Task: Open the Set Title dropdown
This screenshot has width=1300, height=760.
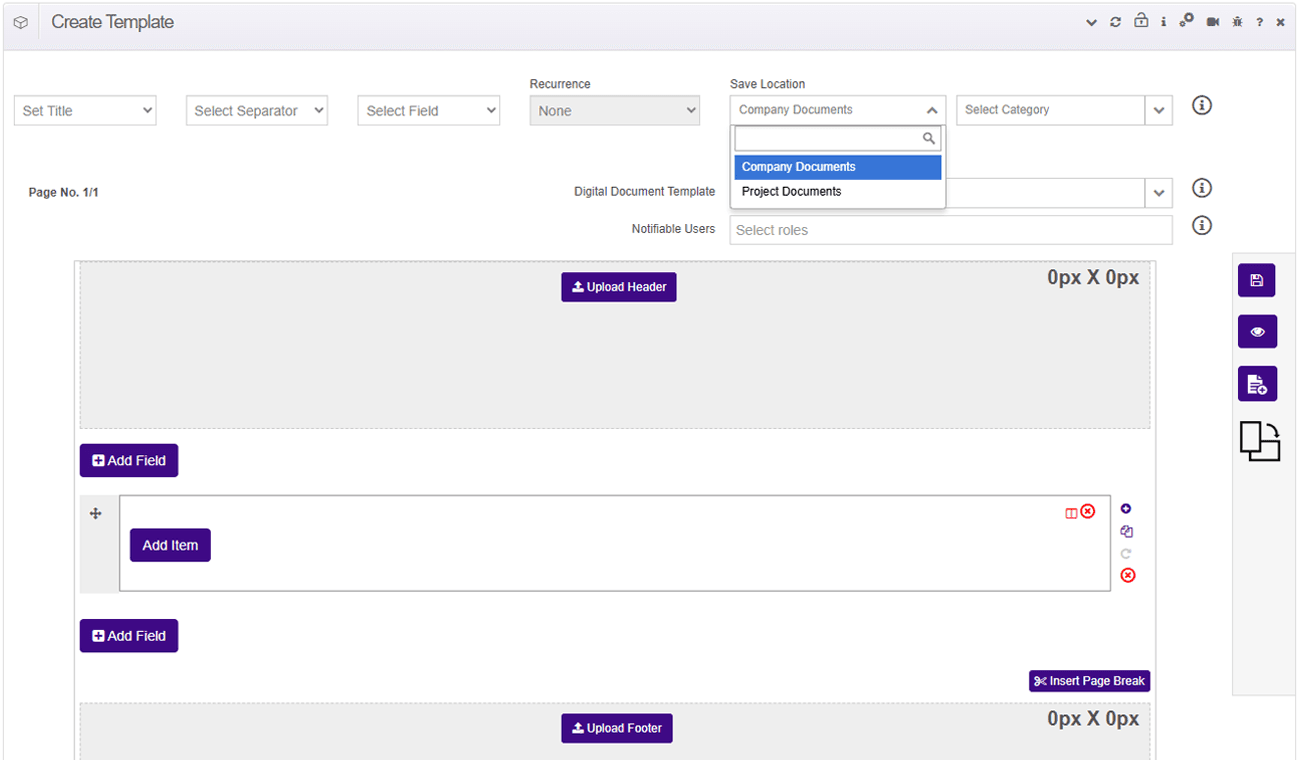Action: pos(85,111)
